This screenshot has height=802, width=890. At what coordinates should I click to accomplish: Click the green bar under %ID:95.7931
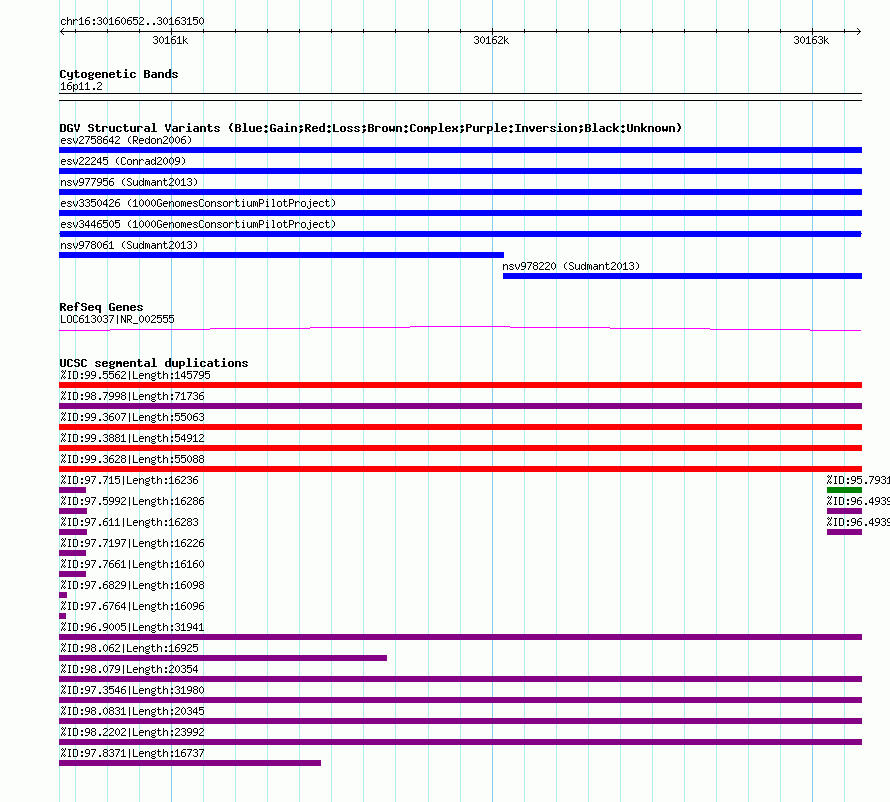pyautogui.click(x=845, y=490)
